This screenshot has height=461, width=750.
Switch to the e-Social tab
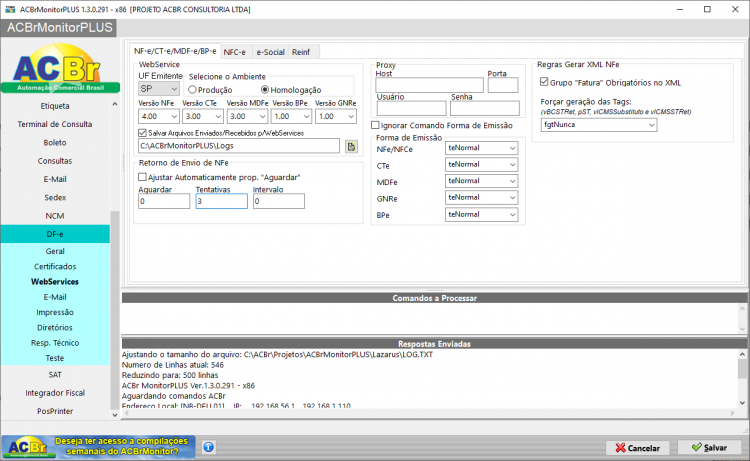(x=271, y=52)
